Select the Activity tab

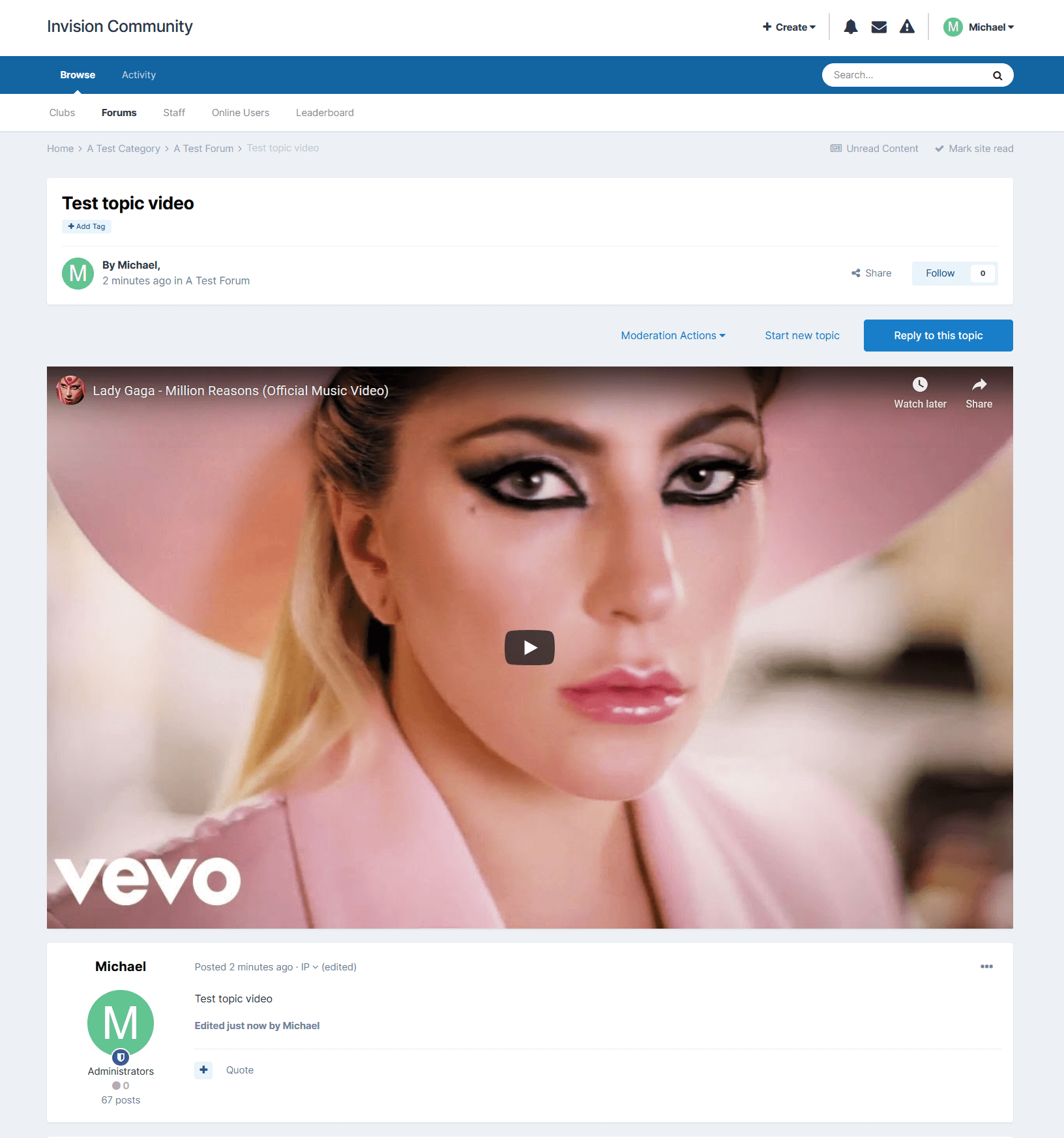pos(139,75)
